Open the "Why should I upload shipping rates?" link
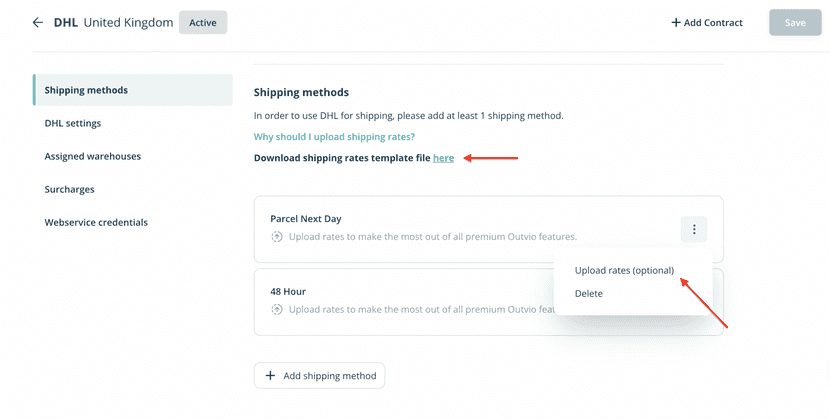 pyautogui.click(x=334, y=136)
